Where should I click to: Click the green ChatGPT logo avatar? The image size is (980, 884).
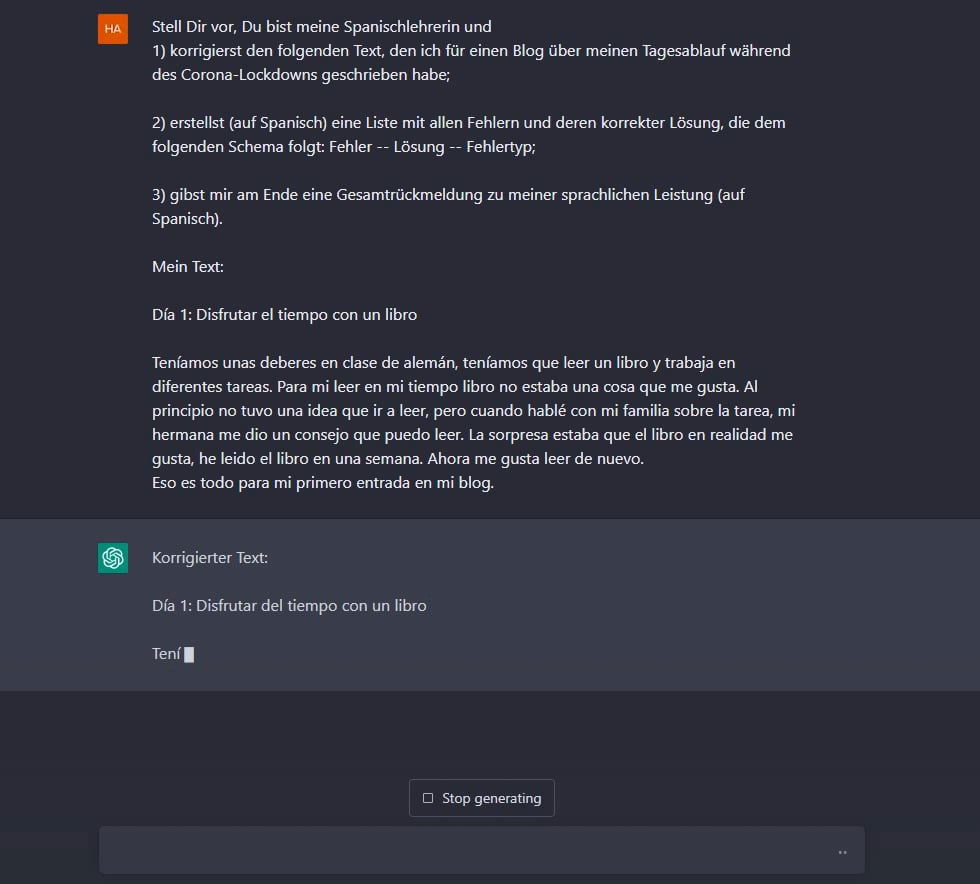coord(112,558)
